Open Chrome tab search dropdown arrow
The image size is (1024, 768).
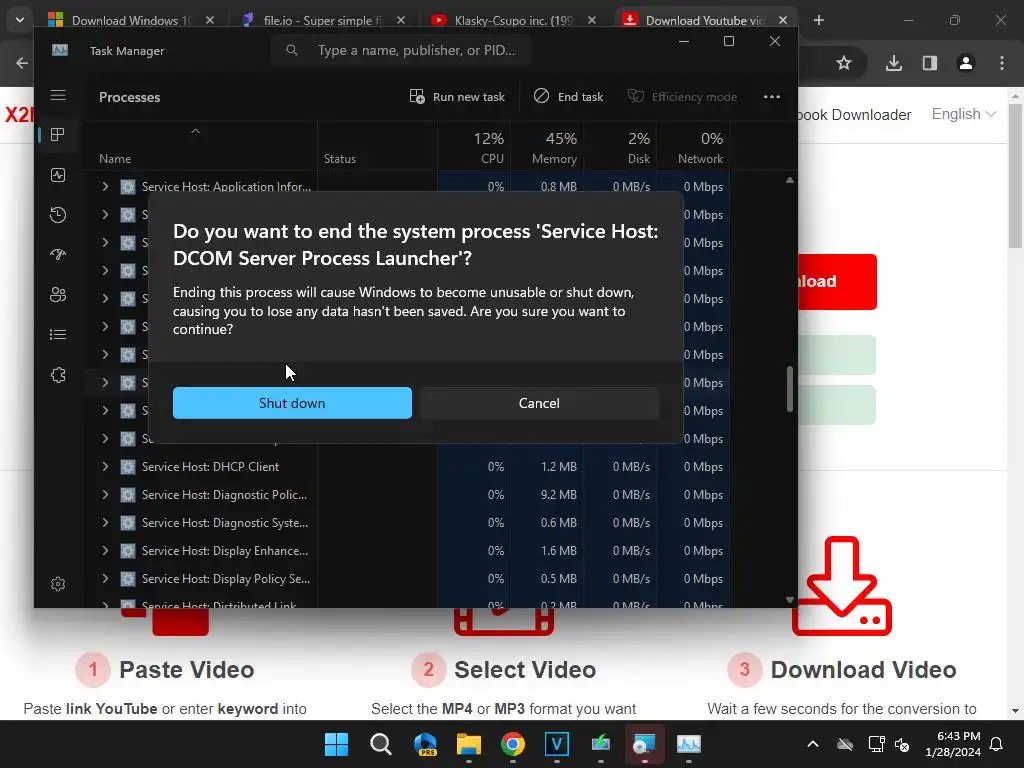click(20, 20)
